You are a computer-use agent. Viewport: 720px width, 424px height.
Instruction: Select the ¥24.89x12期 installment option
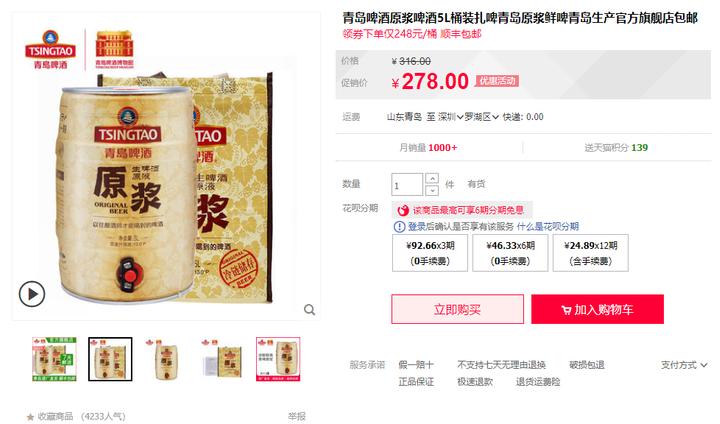point(591,253)
